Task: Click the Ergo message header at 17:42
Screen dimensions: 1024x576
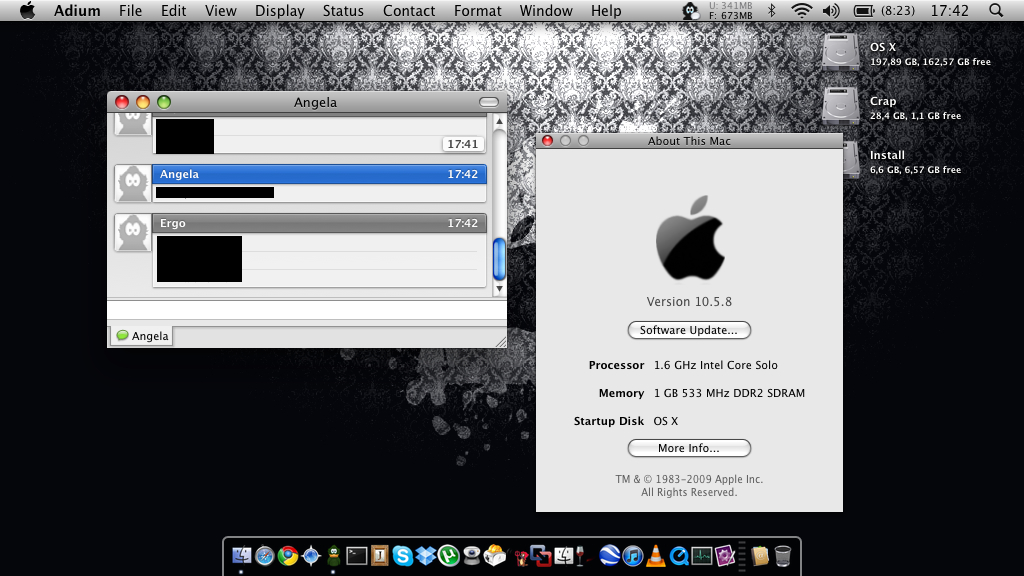Action: point(319,223)
